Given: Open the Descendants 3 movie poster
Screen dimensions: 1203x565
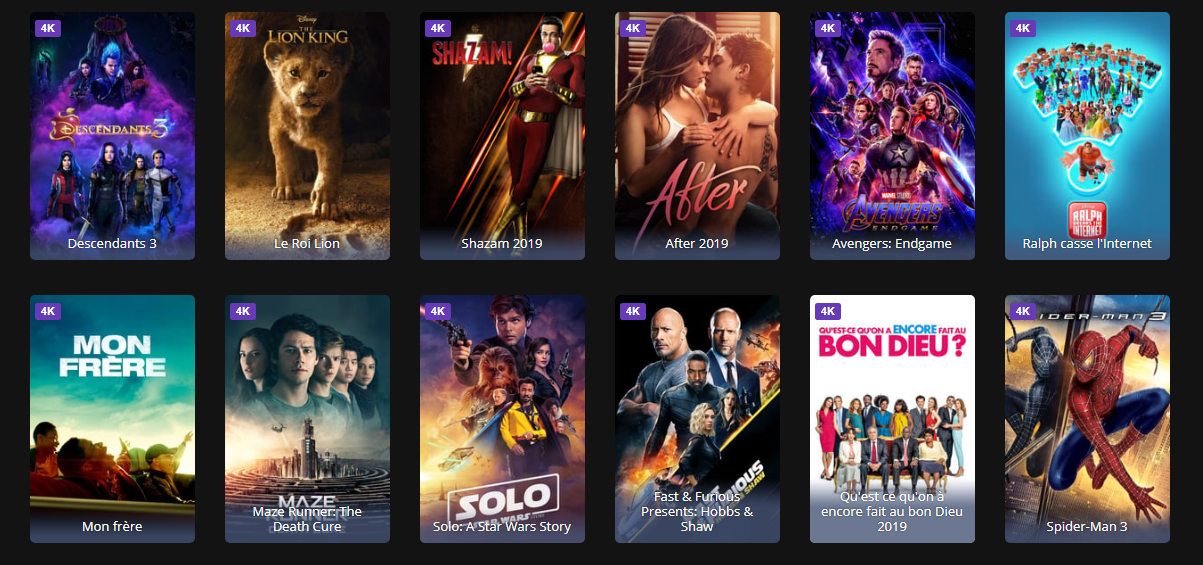Looking at the screenshot, I should [x=112, y=136].
